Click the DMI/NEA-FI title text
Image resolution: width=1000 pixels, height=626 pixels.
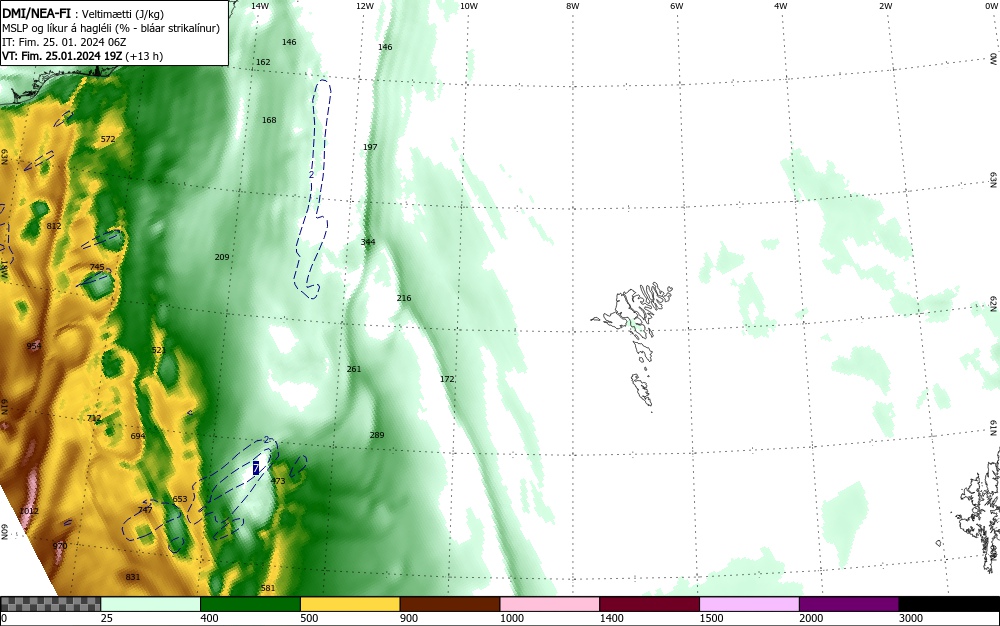coord(36,13)
